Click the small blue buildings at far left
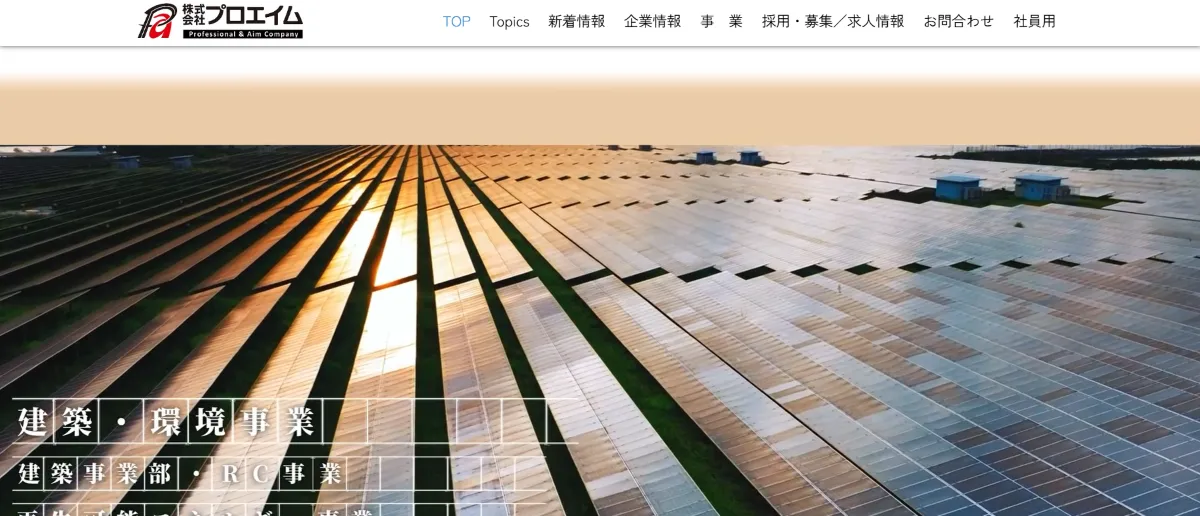1200x516 pixels. point(150,161)
